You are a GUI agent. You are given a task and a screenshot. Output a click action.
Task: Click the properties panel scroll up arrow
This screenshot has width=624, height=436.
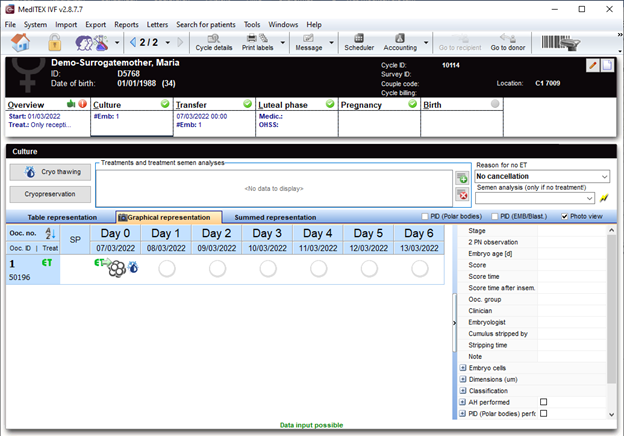(x=611, y=230)
